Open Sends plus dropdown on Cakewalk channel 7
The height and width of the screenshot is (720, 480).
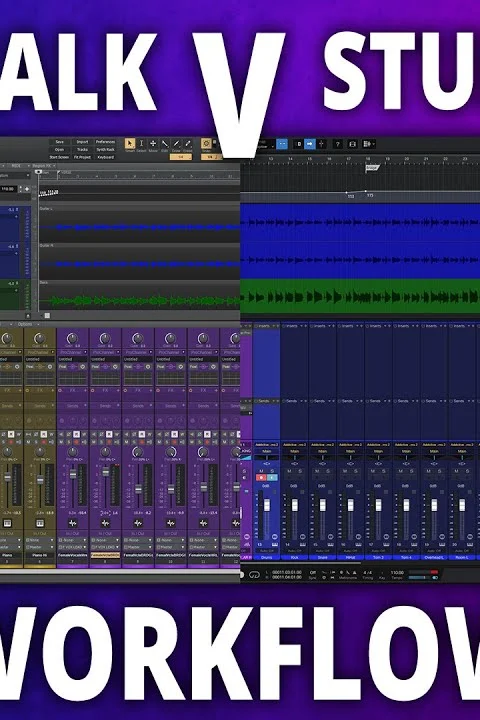(x=85, y=406)
